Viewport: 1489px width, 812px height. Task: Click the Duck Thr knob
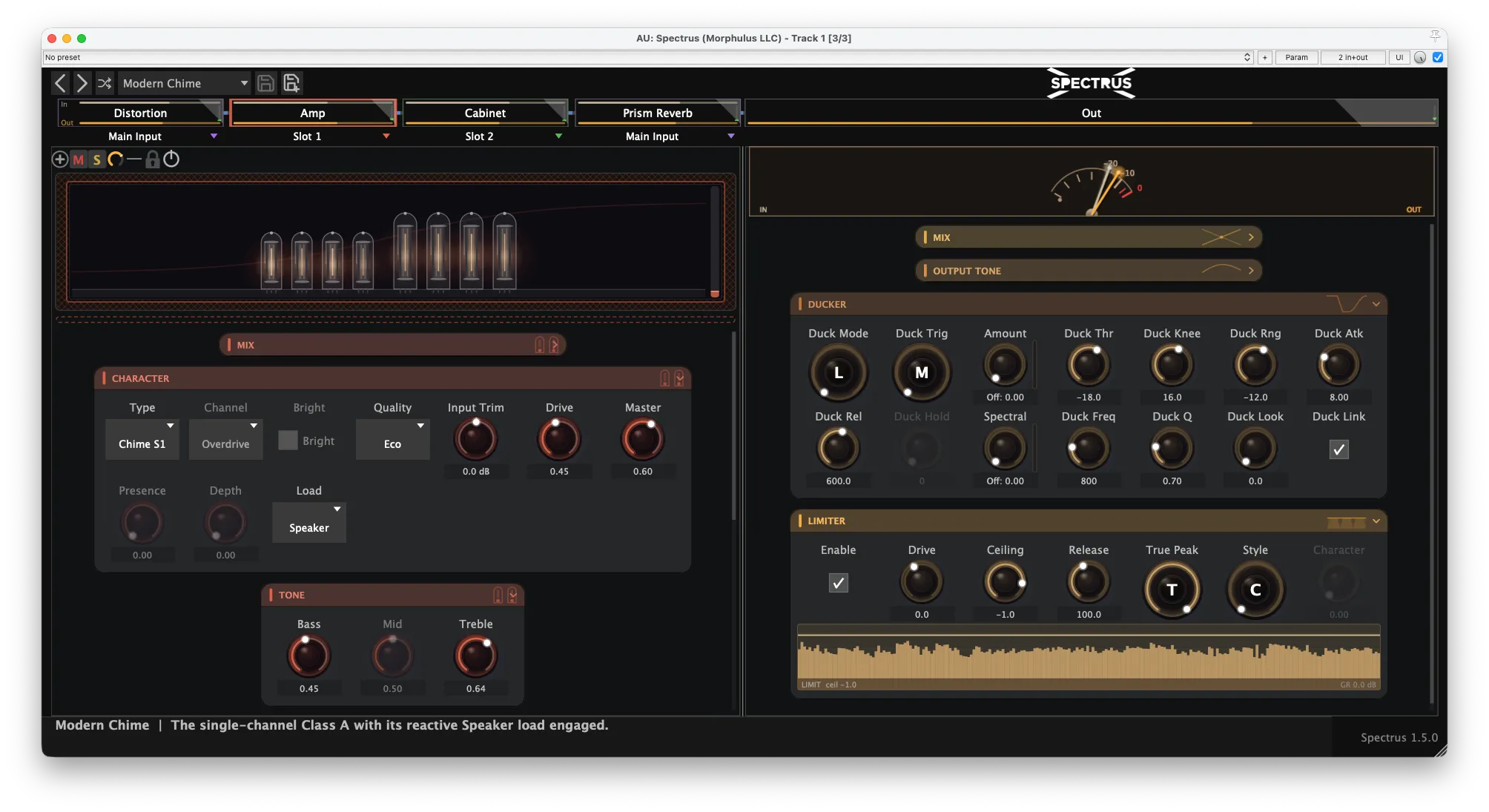pyautogui.click(x=1088, y=365)
